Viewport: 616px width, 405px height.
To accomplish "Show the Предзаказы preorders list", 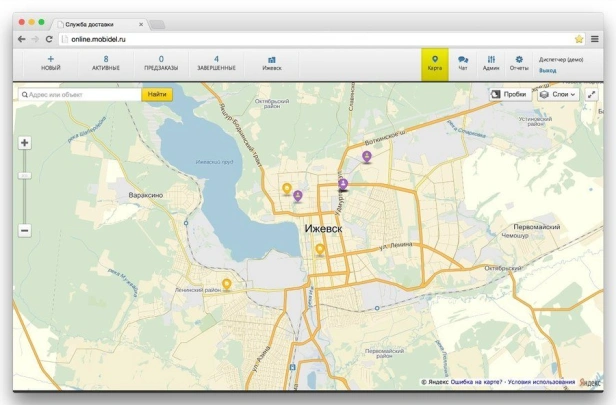I will [x=161, y=63].
